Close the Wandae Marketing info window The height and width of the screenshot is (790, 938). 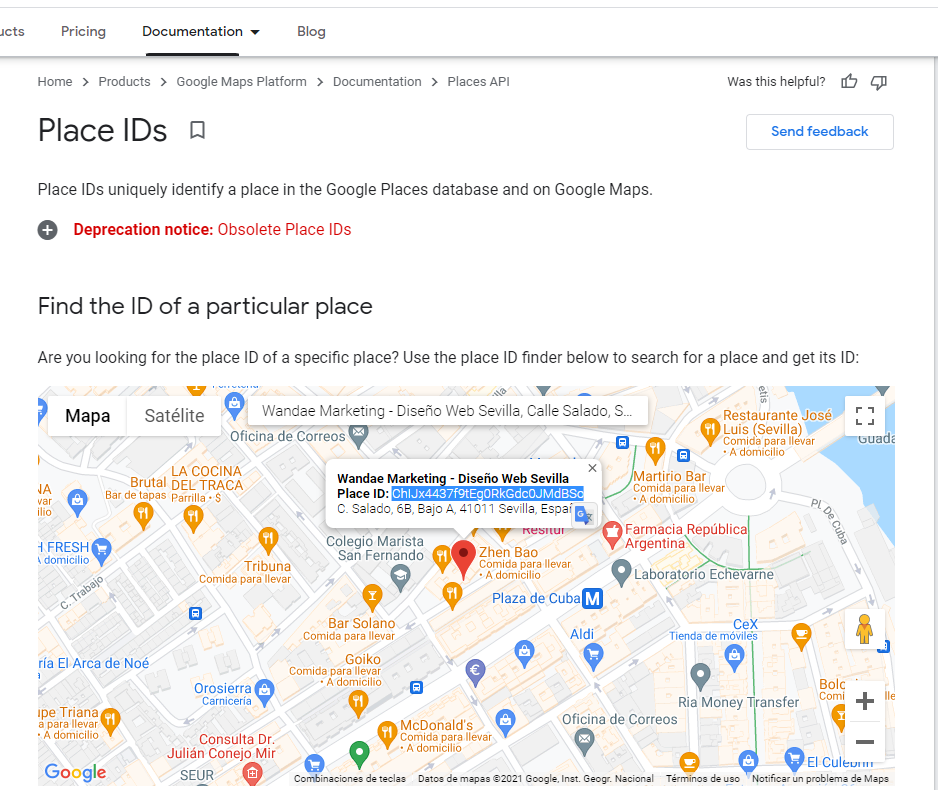[x=592, y=468]
